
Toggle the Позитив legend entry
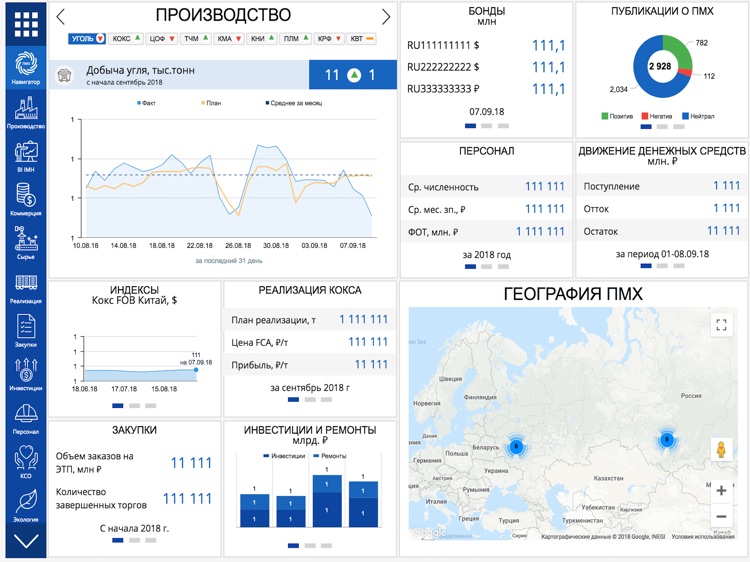pyautogui.click(x=617, y=116)
